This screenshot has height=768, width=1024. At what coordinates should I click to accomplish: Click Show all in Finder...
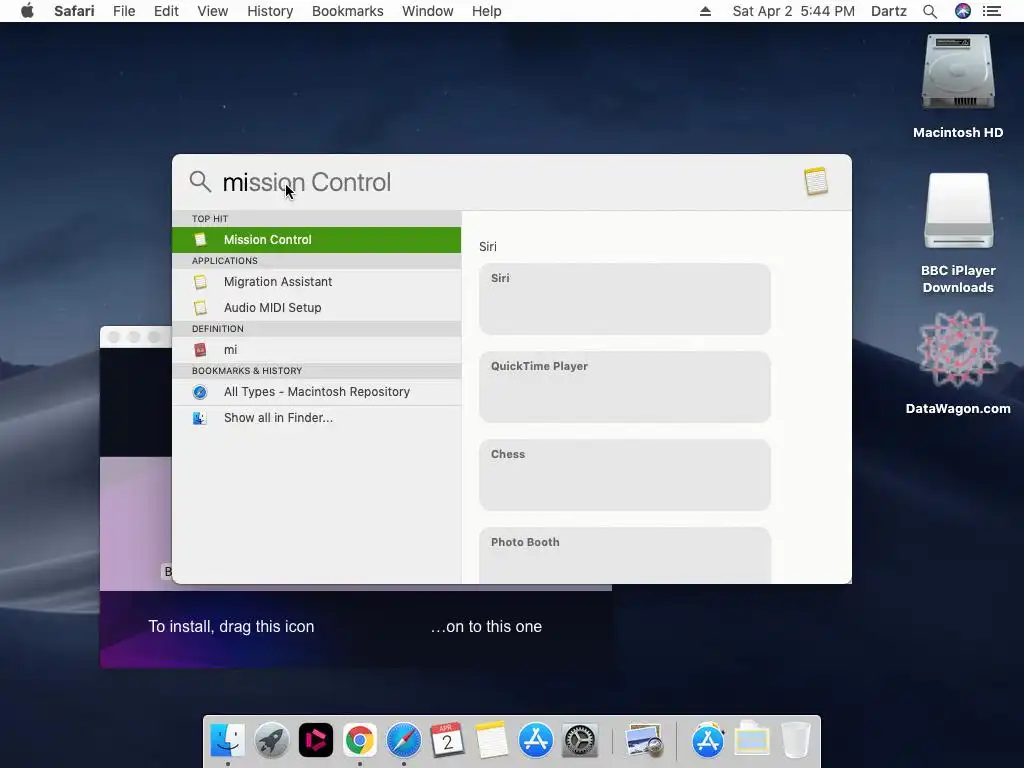pyautogui.click(x=316, y=418)
